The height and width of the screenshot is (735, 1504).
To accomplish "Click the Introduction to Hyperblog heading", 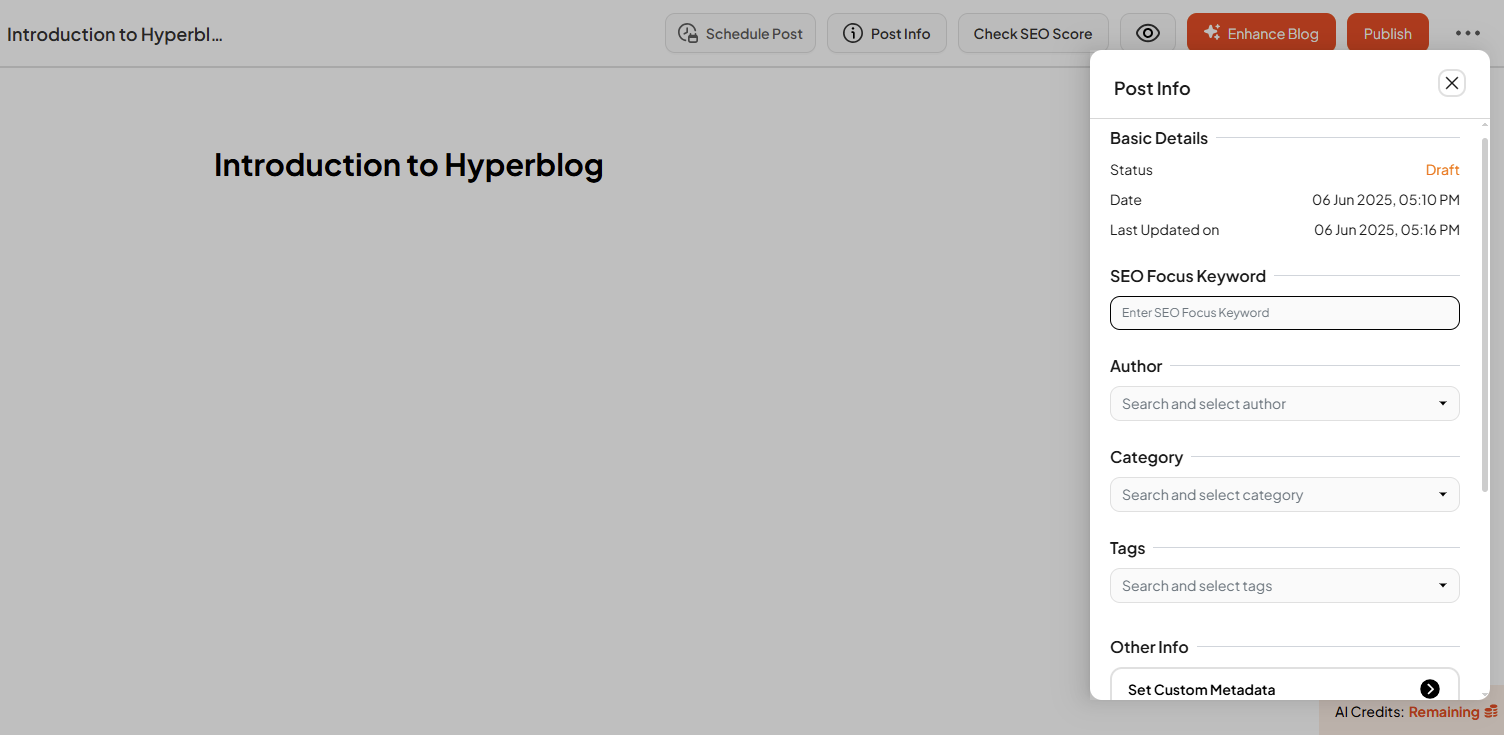I will [x=409, y=165].
